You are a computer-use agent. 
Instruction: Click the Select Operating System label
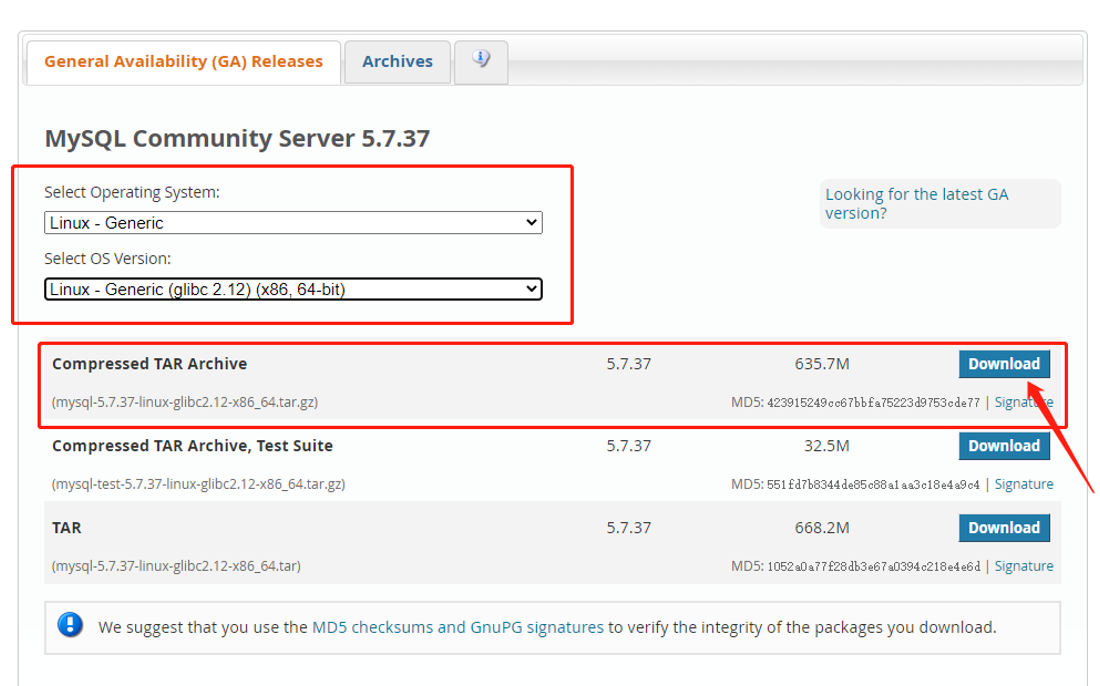tap(132, 192)
